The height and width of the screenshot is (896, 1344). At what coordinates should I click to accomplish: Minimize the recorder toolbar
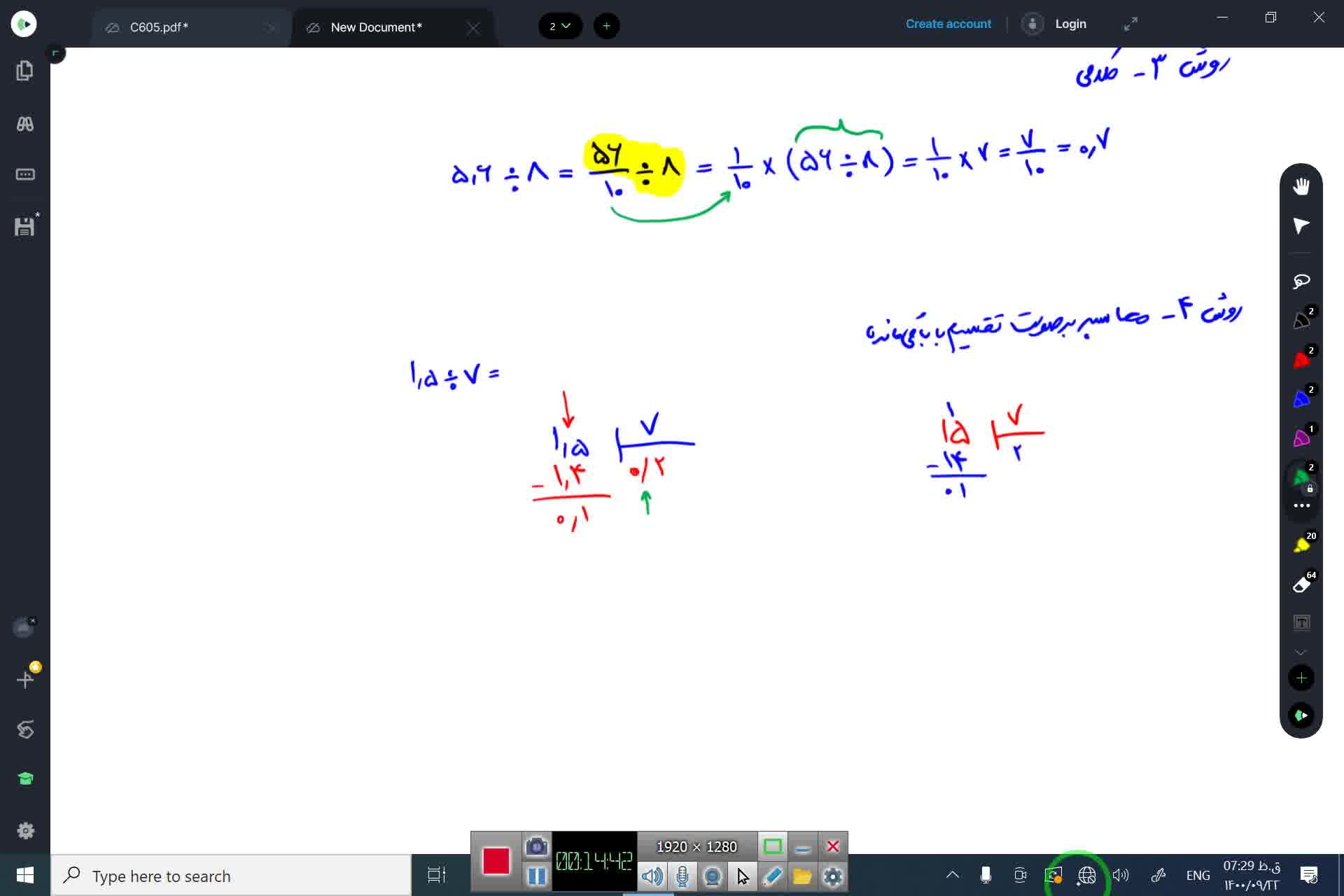tap(803, 846)
